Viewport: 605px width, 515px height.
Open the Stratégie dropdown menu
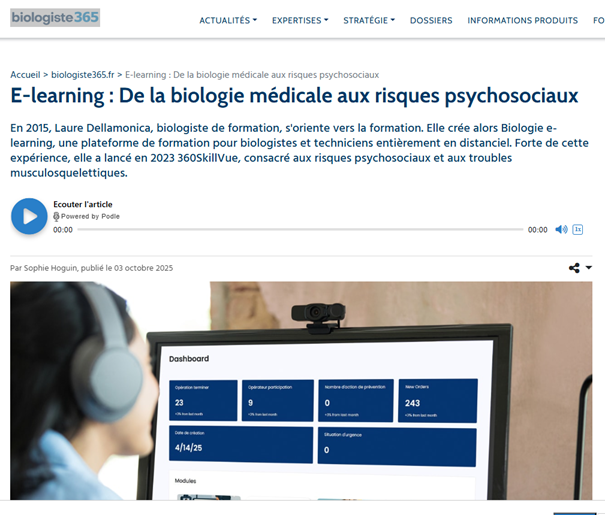(x=368, y=20)
